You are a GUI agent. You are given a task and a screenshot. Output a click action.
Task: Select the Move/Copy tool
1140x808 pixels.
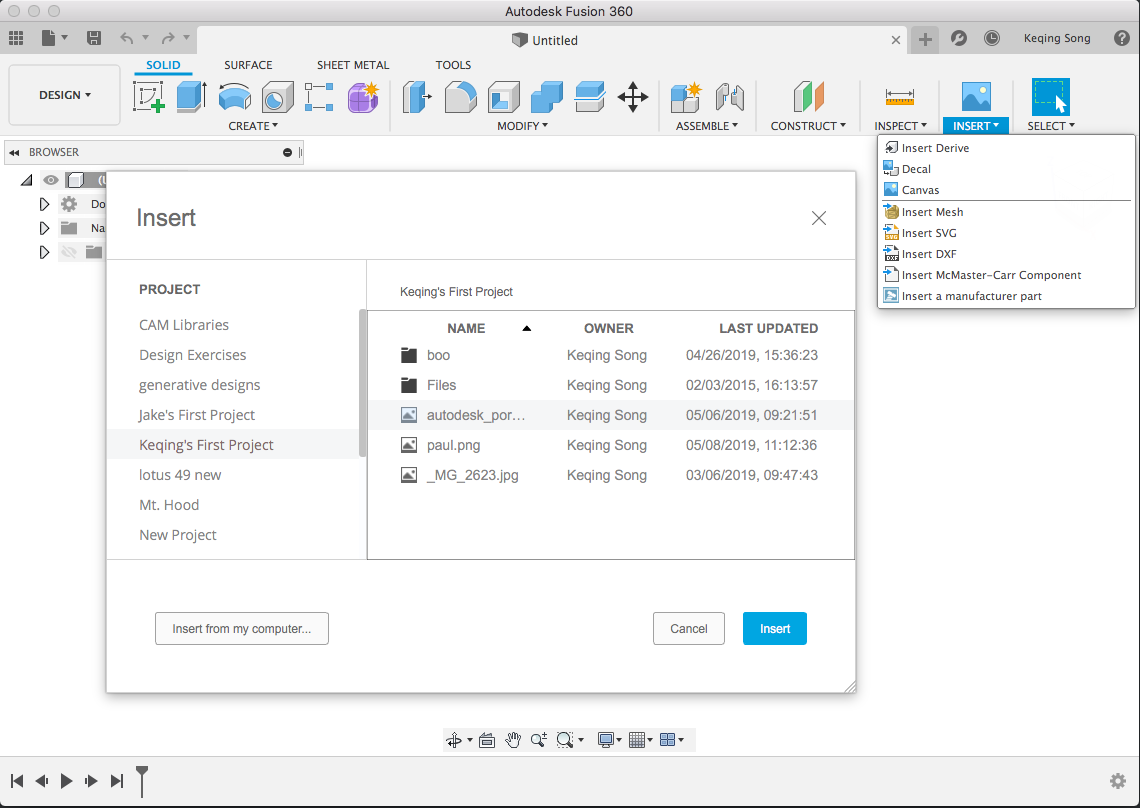point(633,97)
